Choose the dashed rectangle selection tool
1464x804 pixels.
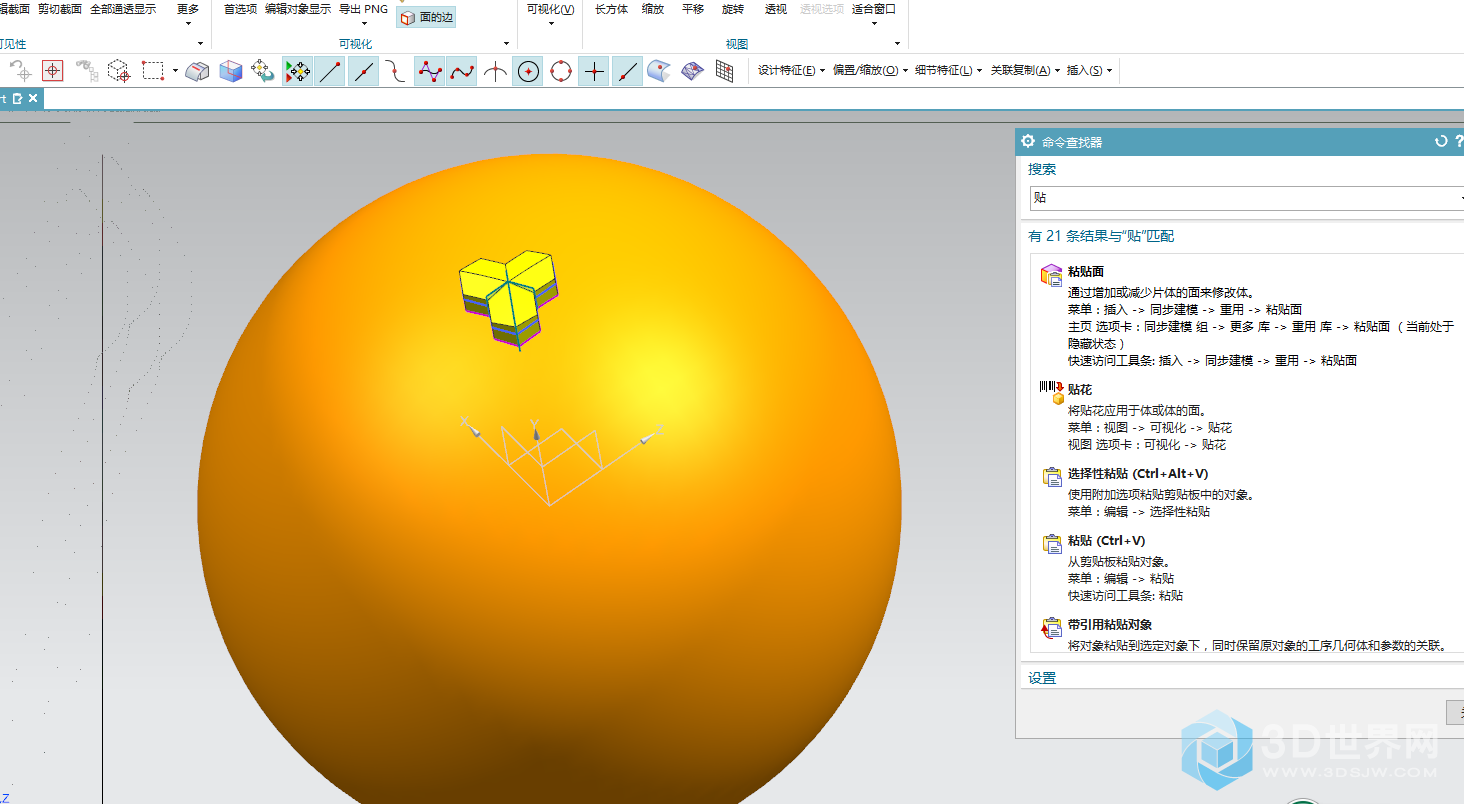(x=152, y=71)
